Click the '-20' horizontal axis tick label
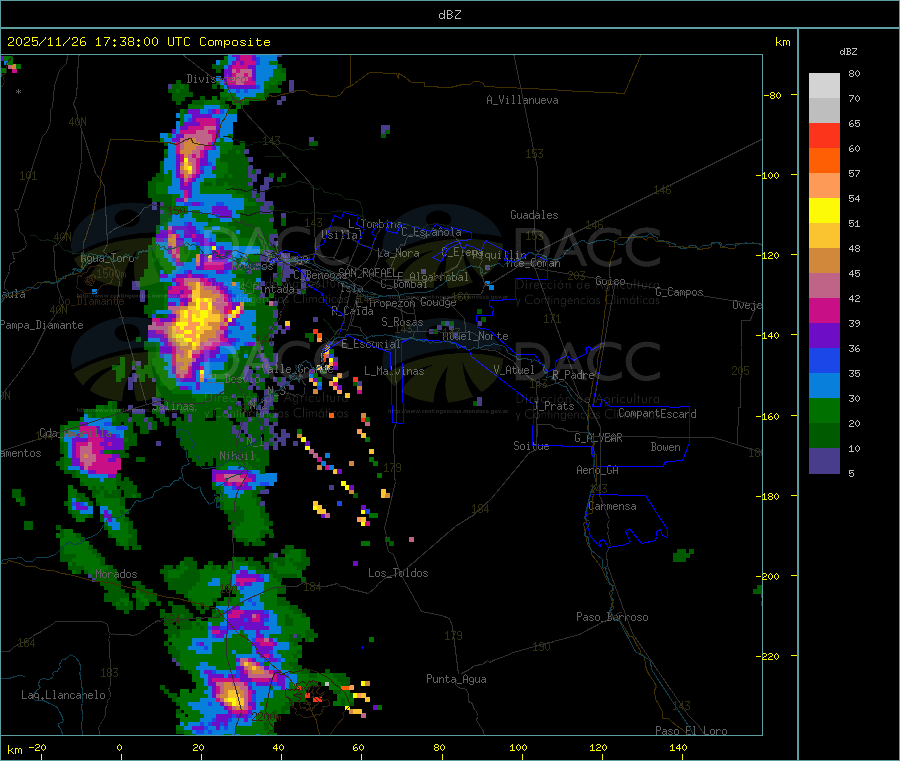 pos(37,747)
